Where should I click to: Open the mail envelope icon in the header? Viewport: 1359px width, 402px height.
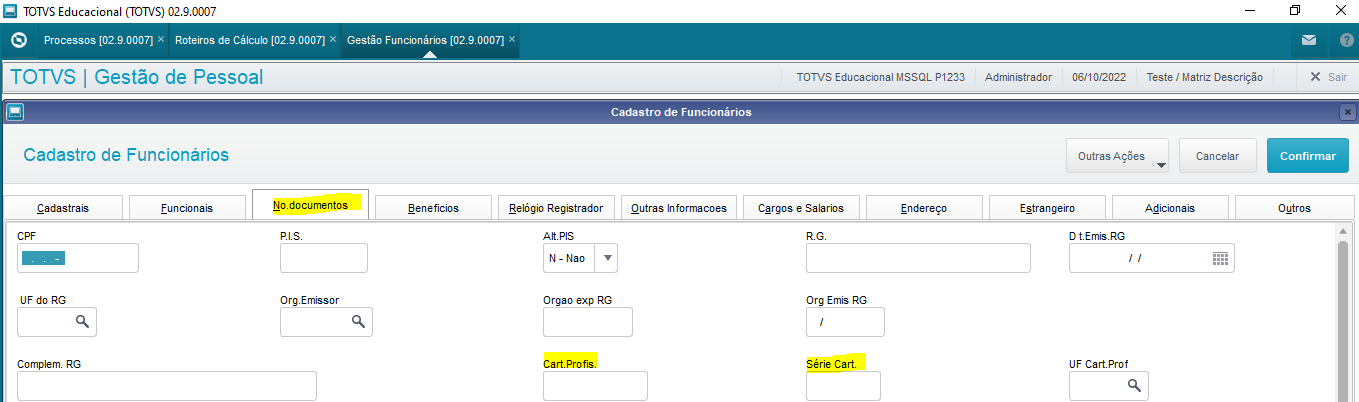point(1308,40)
